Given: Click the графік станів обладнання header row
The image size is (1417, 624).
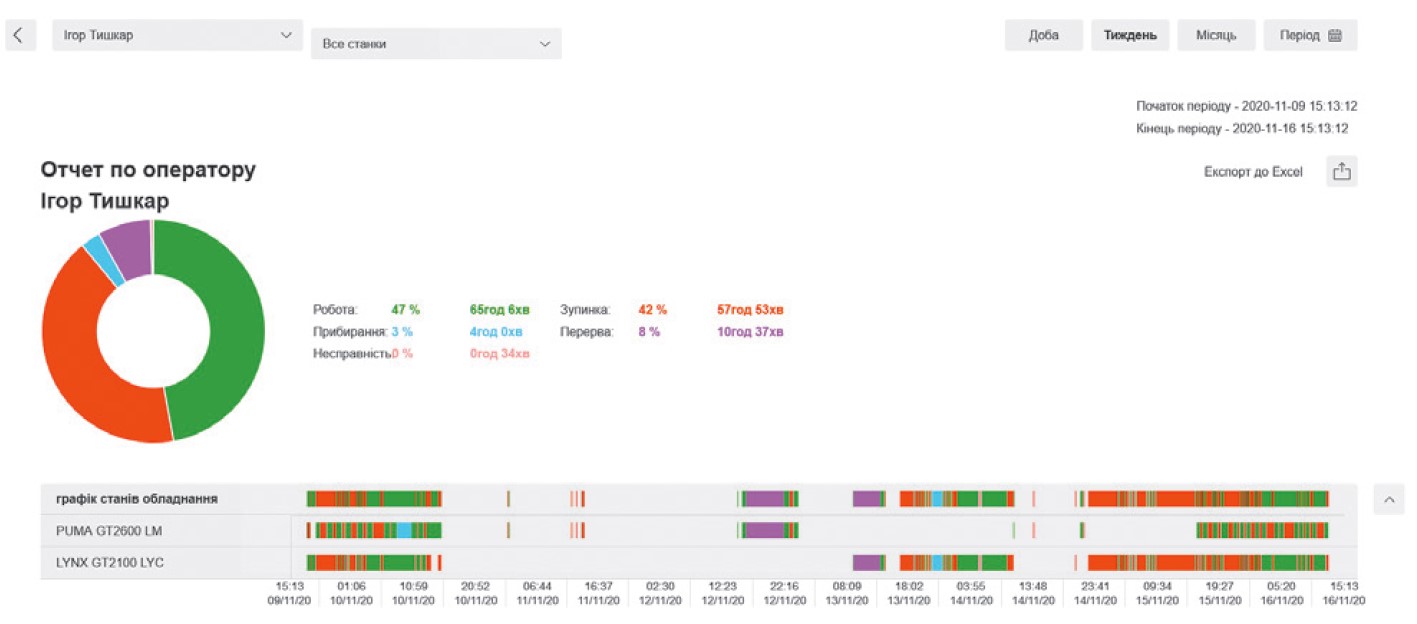Looking at the screenshot, I should coord(137,498).
